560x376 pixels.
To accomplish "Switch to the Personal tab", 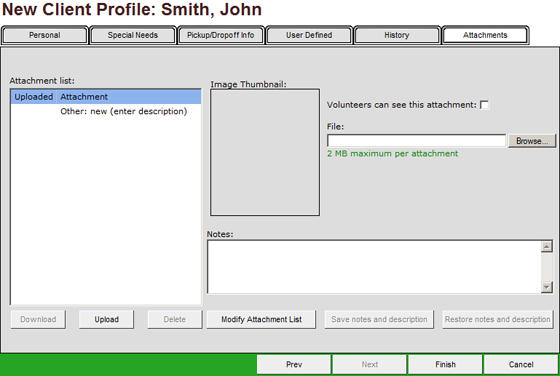I will tap(44, 35).
